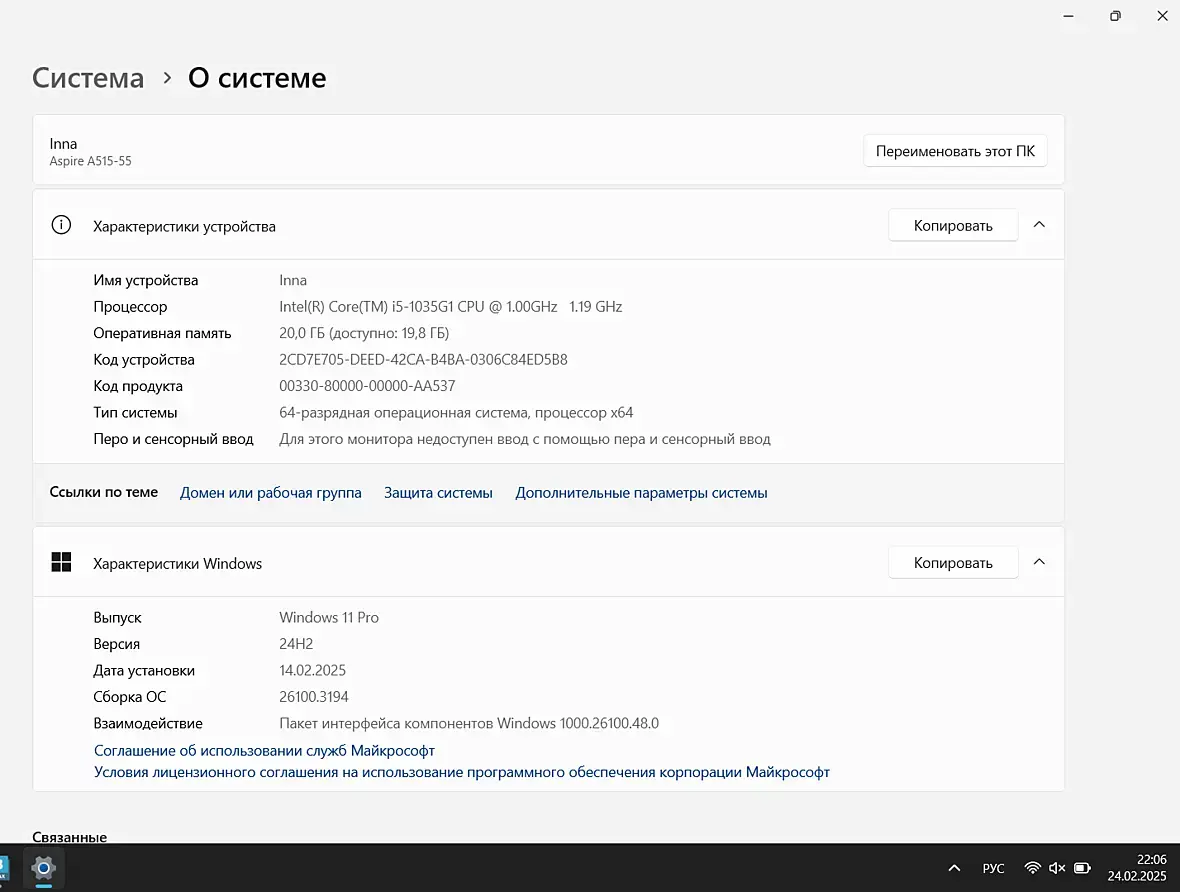Click the Windows logo icon beside Характеристики Windows

click(x=61, y=563)
